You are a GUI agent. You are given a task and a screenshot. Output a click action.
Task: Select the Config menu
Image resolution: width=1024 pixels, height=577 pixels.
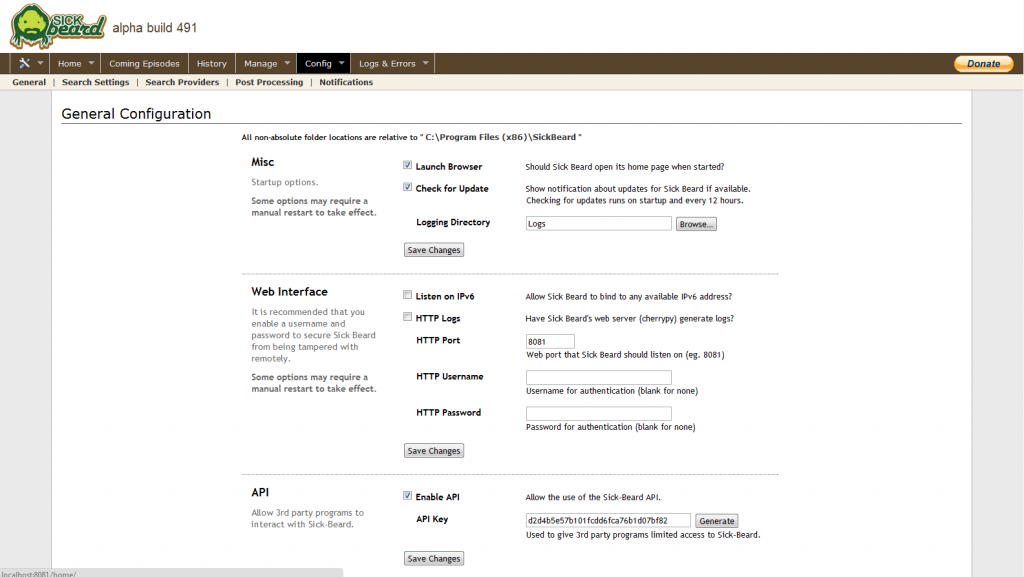coord(318,63)
